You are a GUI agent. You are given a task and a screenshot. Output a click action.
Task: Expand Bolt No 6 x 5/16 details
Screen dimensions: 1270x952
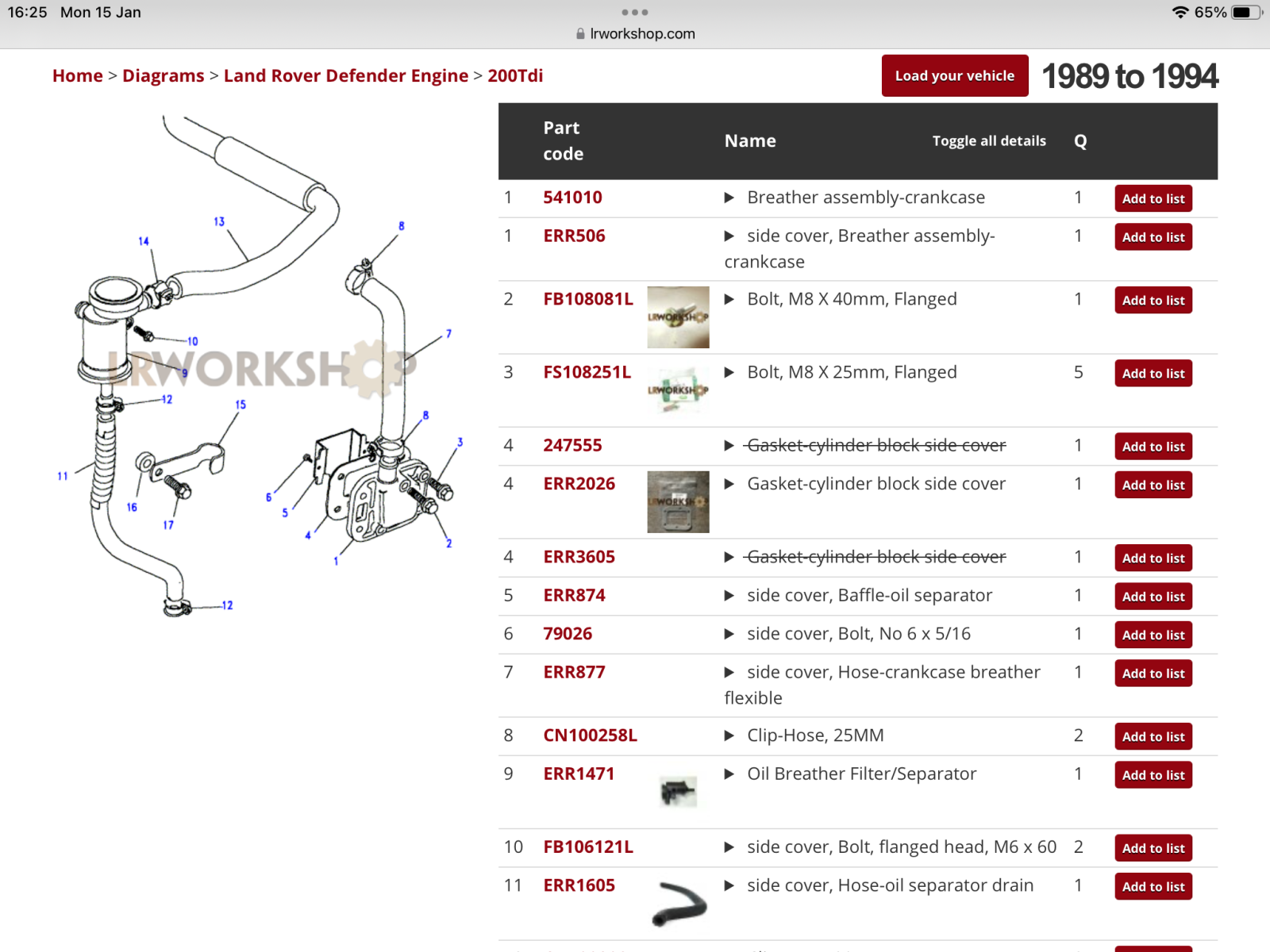(x=729, y=634)
